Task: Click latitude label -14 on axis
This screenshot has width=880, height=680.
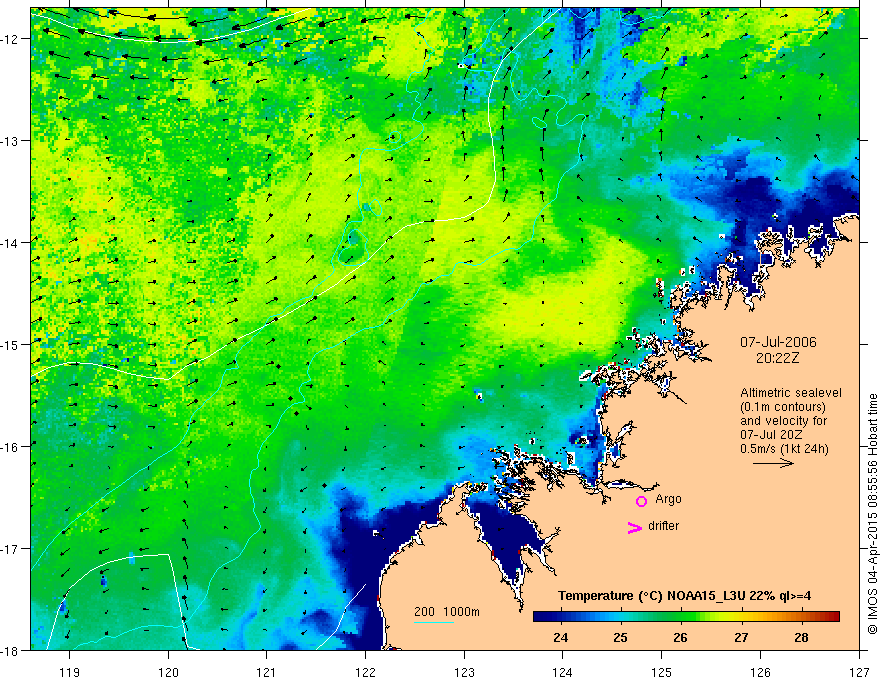Action: 11,243
